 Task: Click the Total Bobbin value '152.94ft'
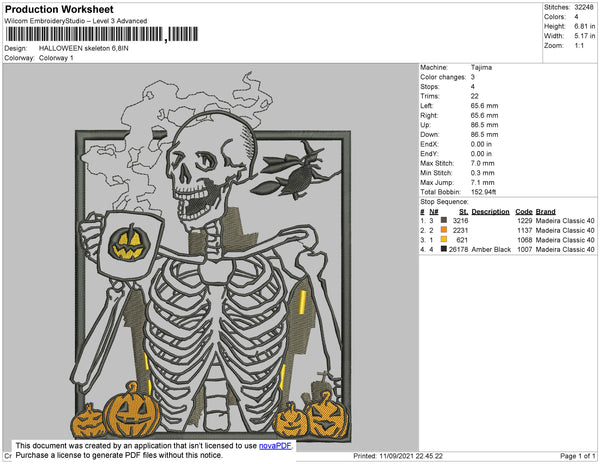point(483,192)
